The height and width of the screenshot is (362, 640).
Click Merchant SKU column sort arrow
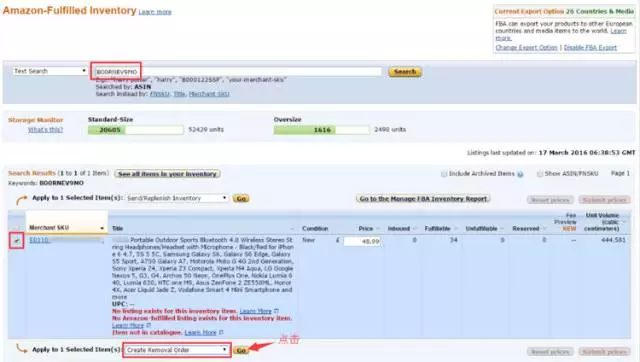pos(102,228)
